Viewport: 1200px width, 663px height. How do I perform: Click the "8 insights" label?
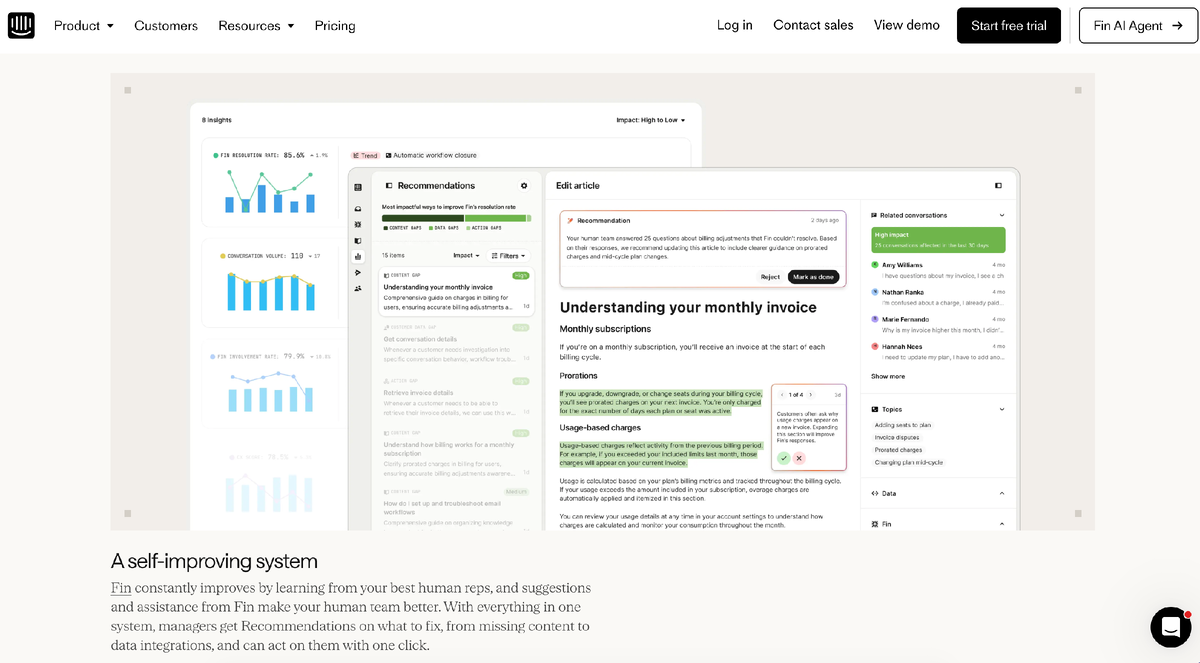tap(217, 120)
